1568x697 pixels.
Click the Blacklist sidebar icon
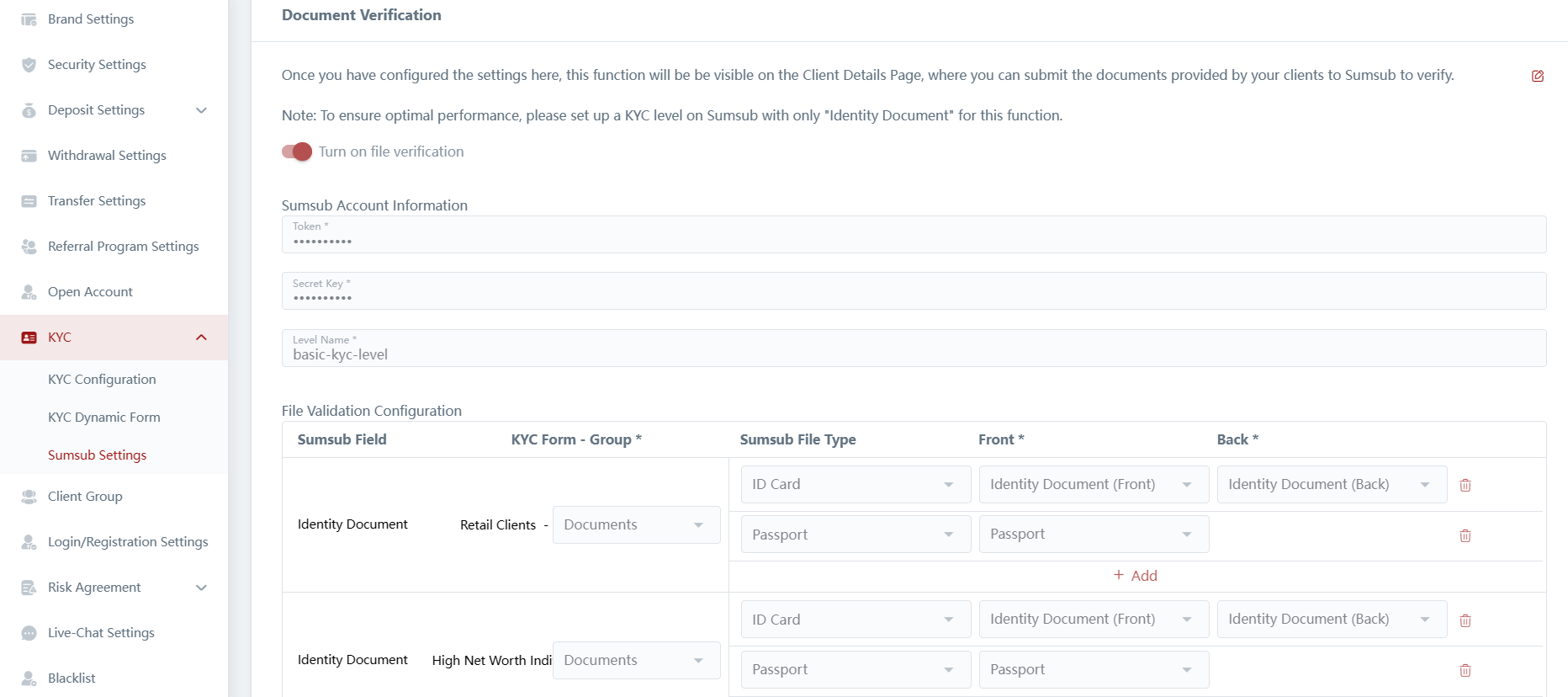click(x=29, y=678)
